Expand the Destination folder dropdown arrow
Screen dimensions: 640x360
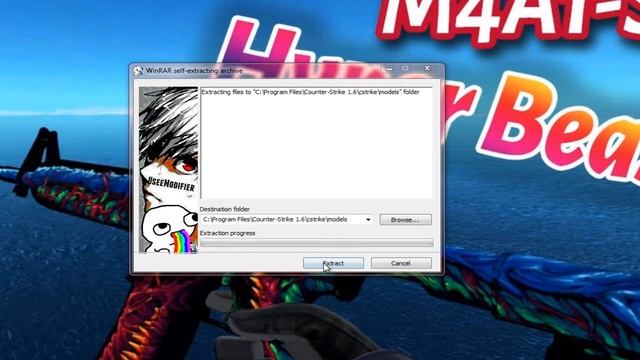pos(368,220)
